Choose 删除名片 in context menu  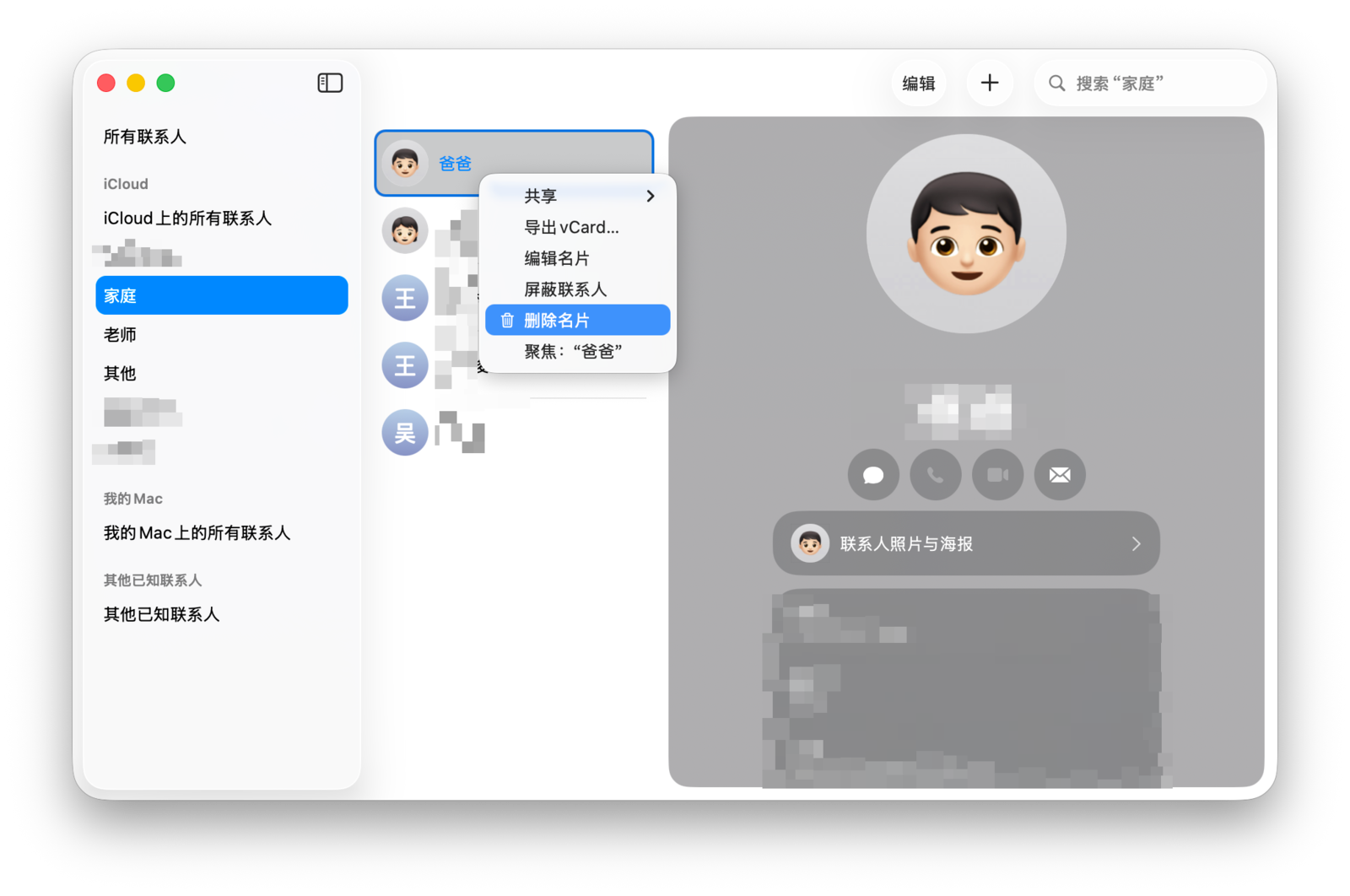(x=578, y=321)
